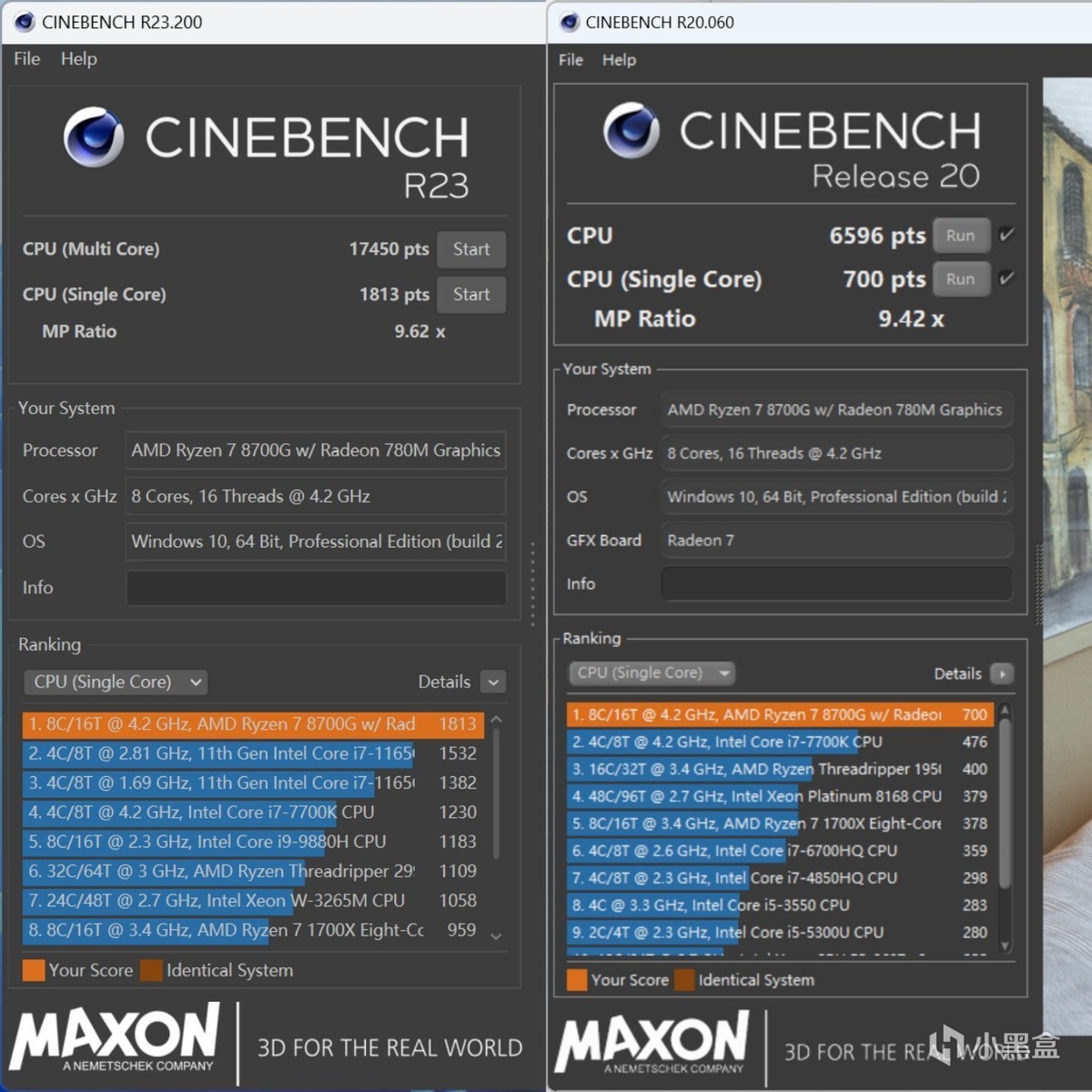Select the Ryzen 7 1700X row scoring 959
This screenshot has height=1092, width=1092.
[x=253, y=930]
